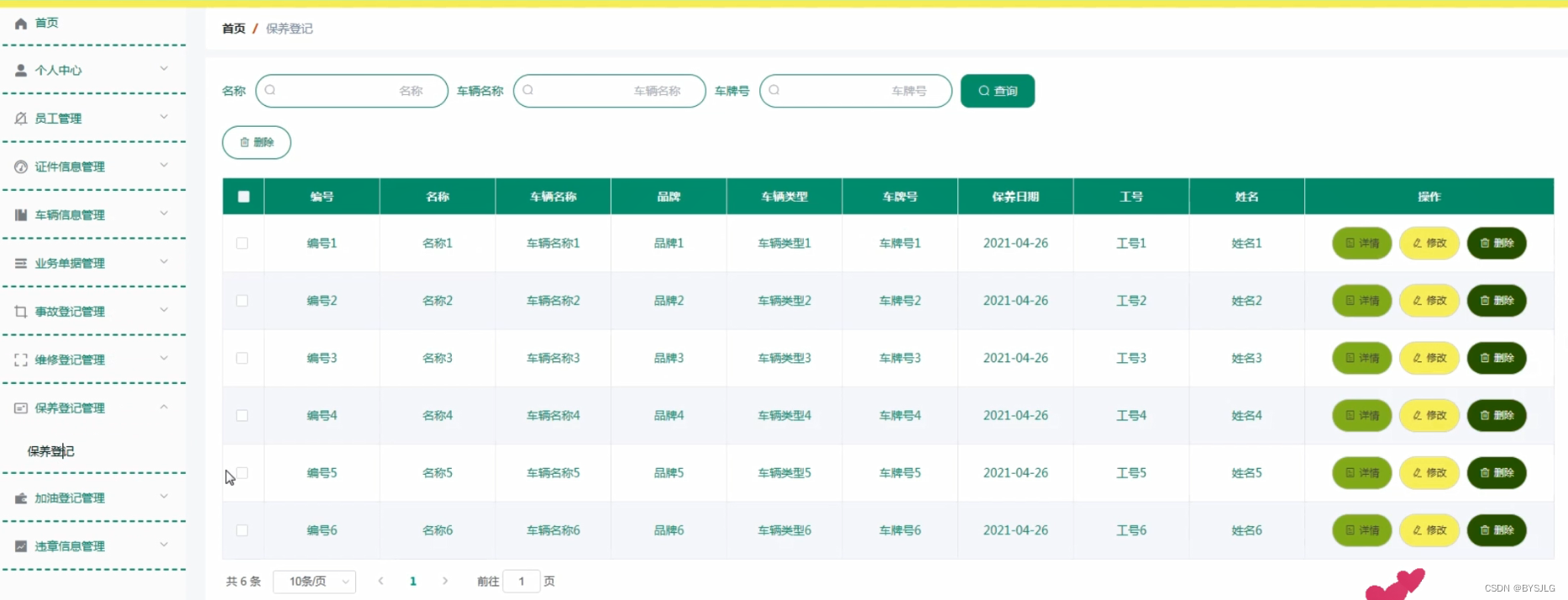Click 删除 for row 编号6
The height and width of the screenshot is (600, 1568).
pyautogui.click(x=1497, y=530)
